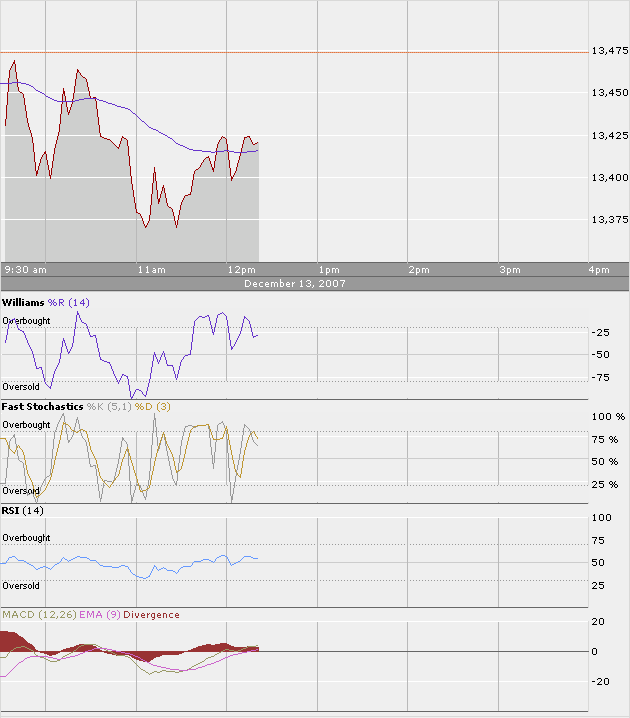Viewport: 630px width, 718px height.
Task: Click the Overbought label in RSI panel
Action: pyautogui.click(x=26, y=538)
